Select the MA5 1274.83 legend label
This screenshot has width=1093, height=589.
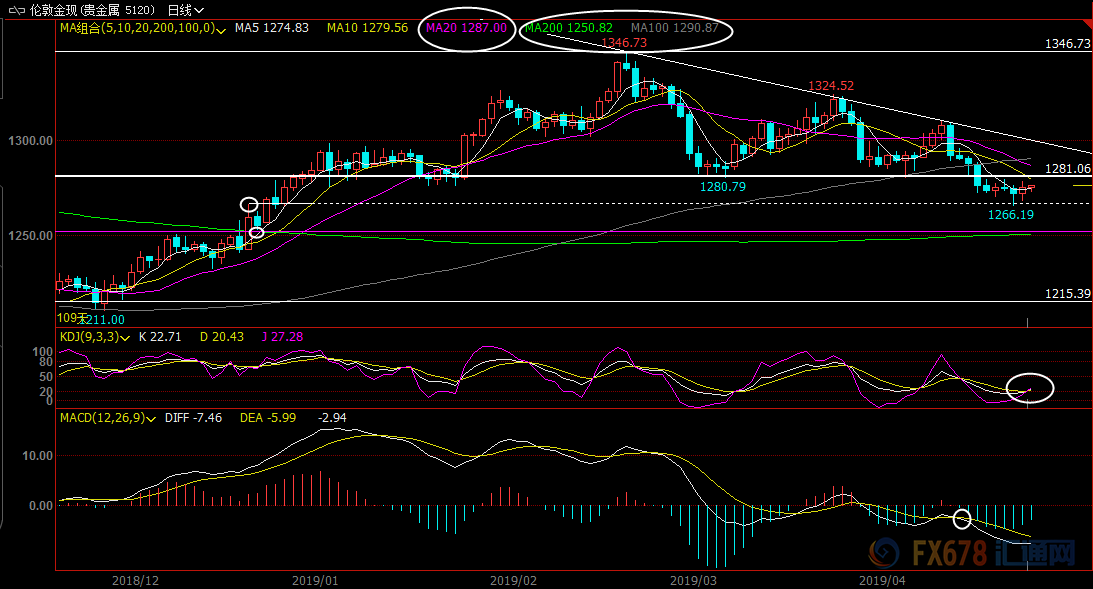[271, 28]
